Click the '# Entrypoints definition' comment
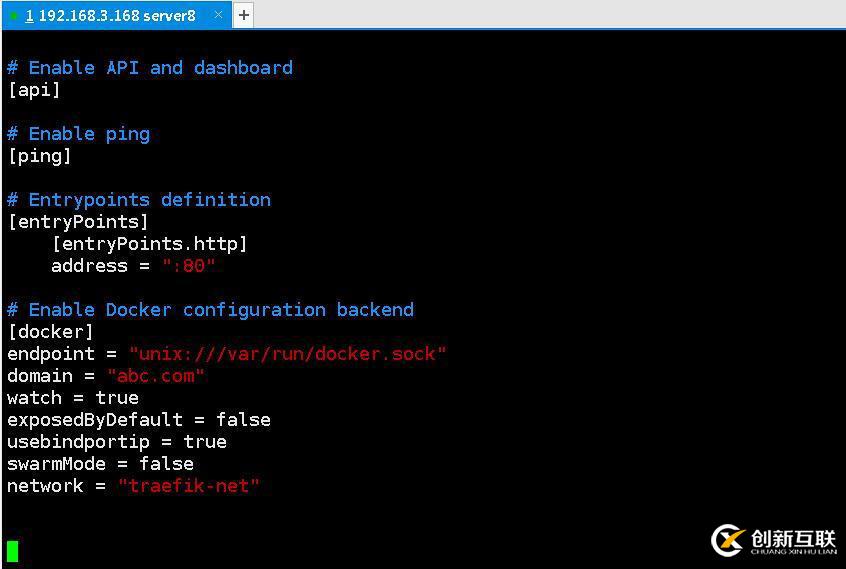The image size is (846, 569). [x=139, y=200]
